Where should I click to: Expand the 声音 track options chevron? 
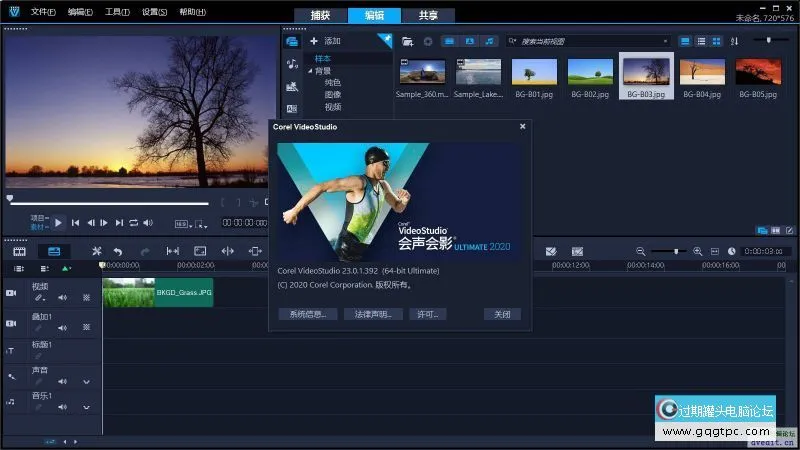pos(86,381)
